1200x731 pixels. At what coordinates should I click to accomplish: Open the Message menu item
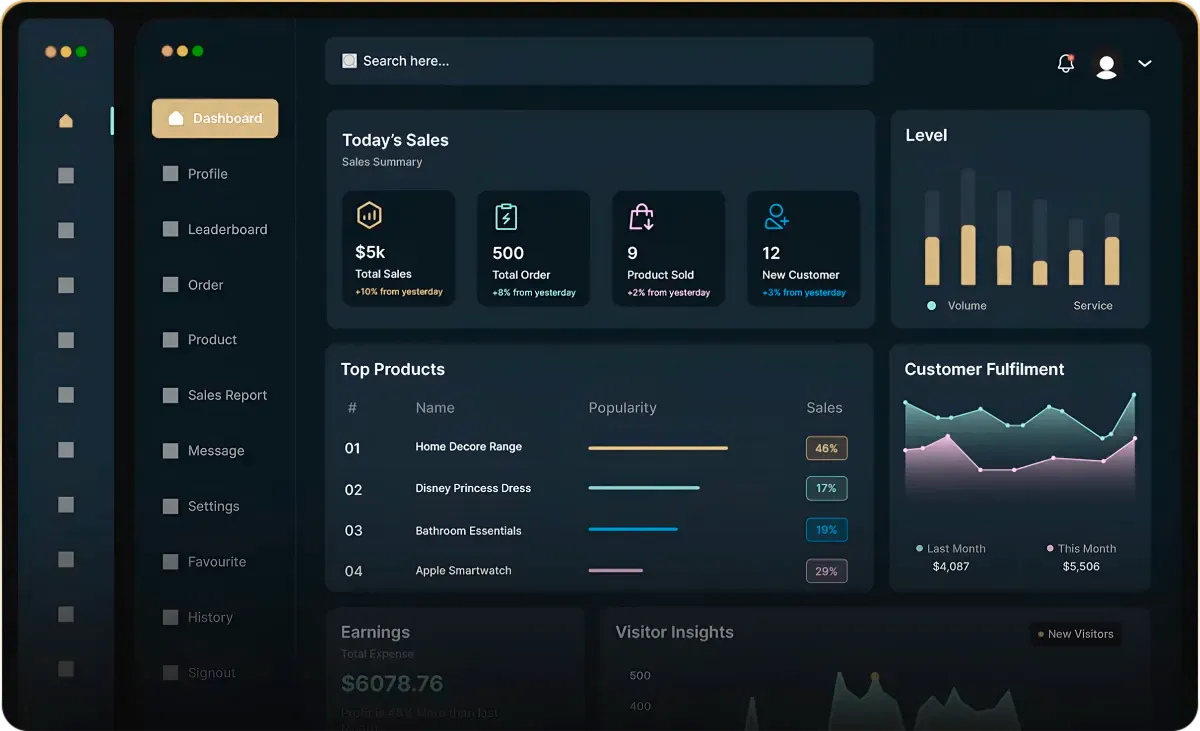point(203,451)
